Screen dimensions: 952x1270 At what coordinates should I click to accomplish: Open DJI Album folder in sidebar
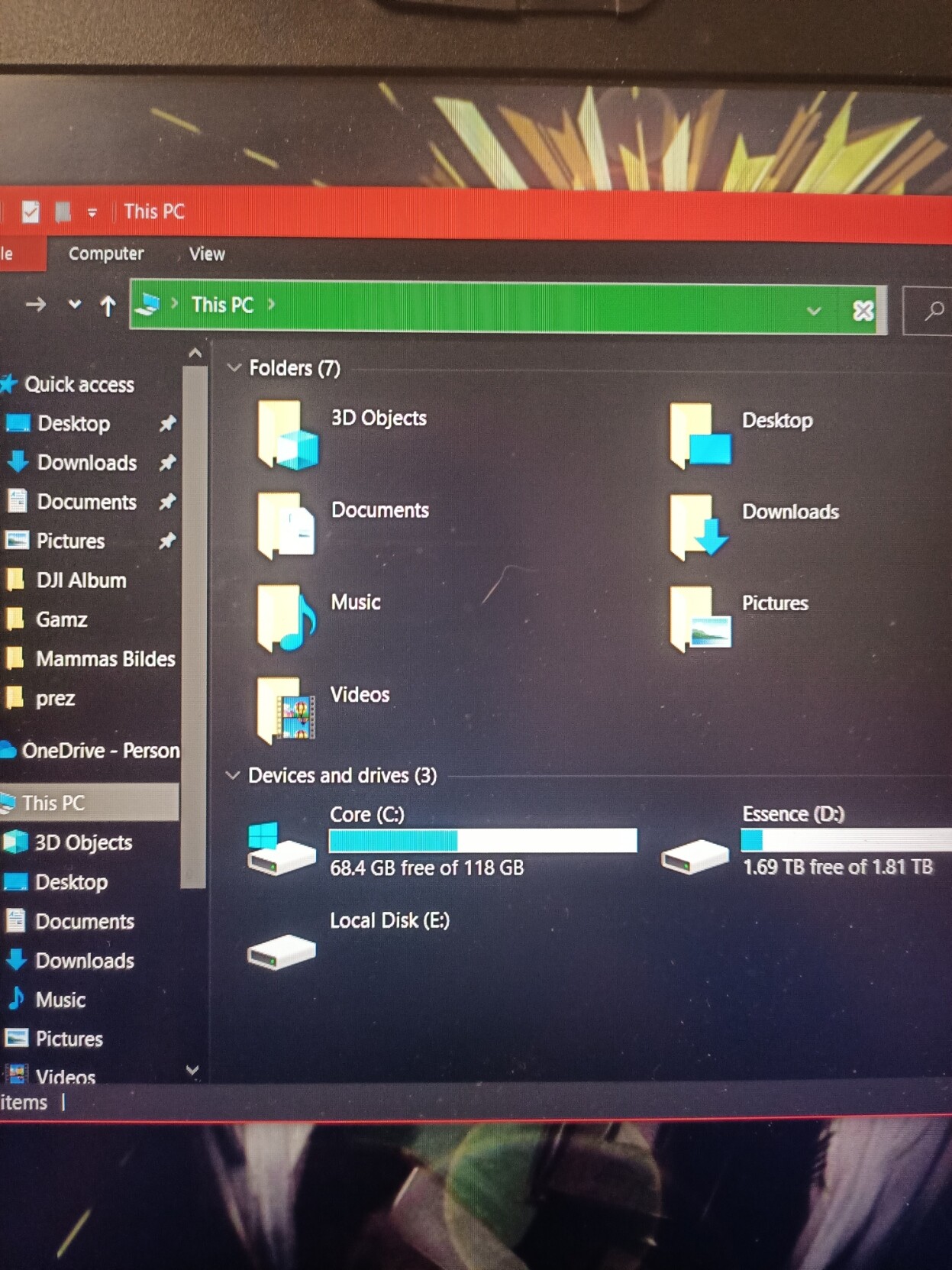81,580
